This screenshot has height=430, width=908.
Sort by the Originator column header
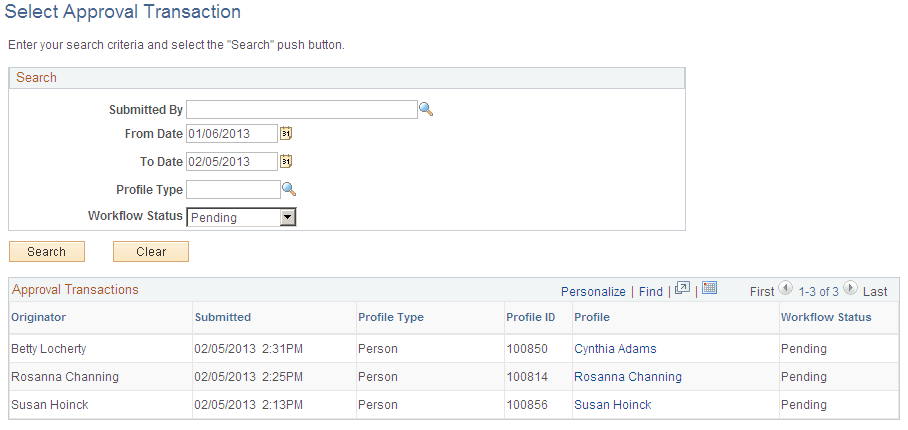click(37, 317)
